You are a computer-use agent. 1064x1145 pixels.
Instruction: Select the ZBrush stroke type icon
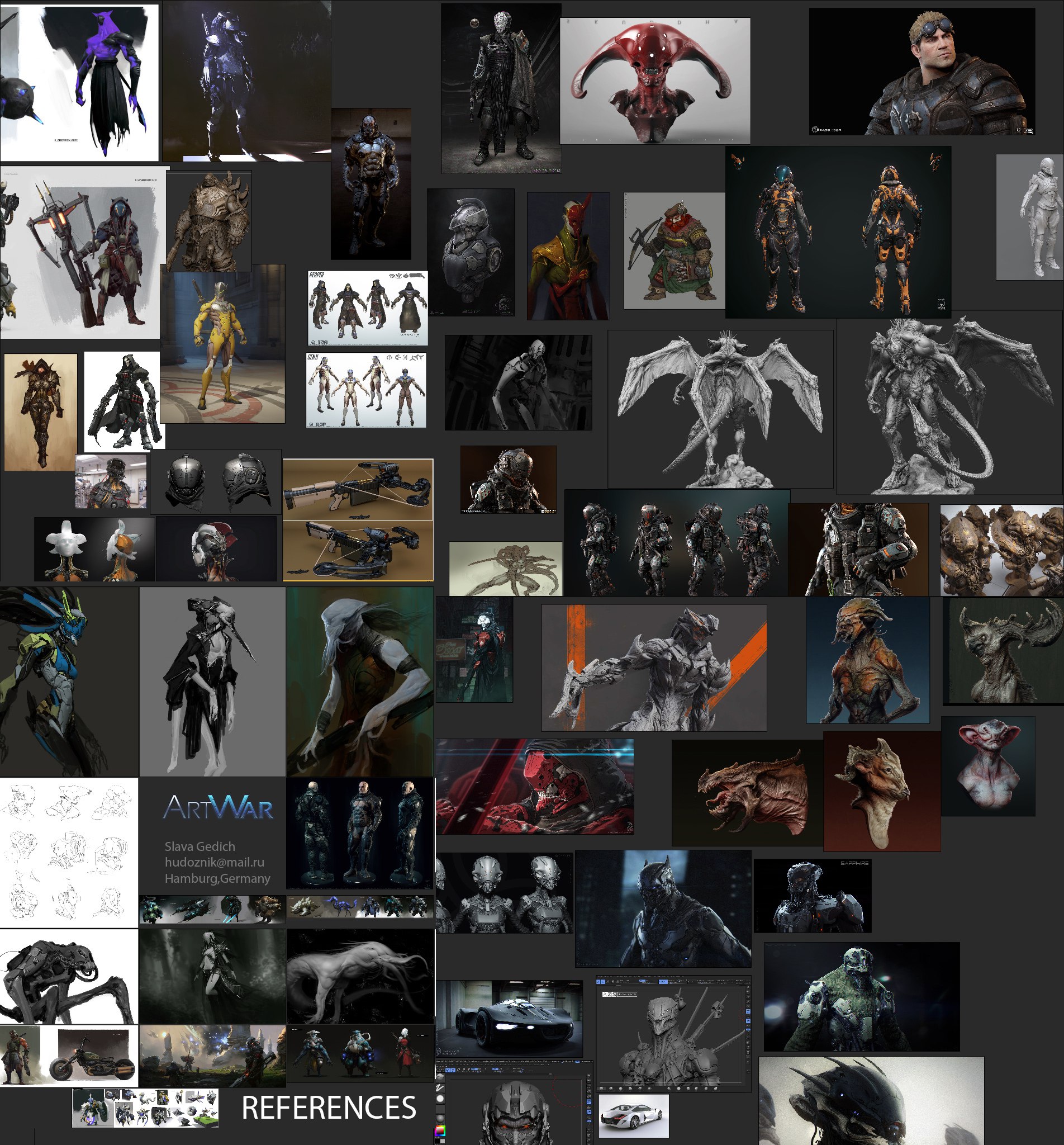[440, 1089]
